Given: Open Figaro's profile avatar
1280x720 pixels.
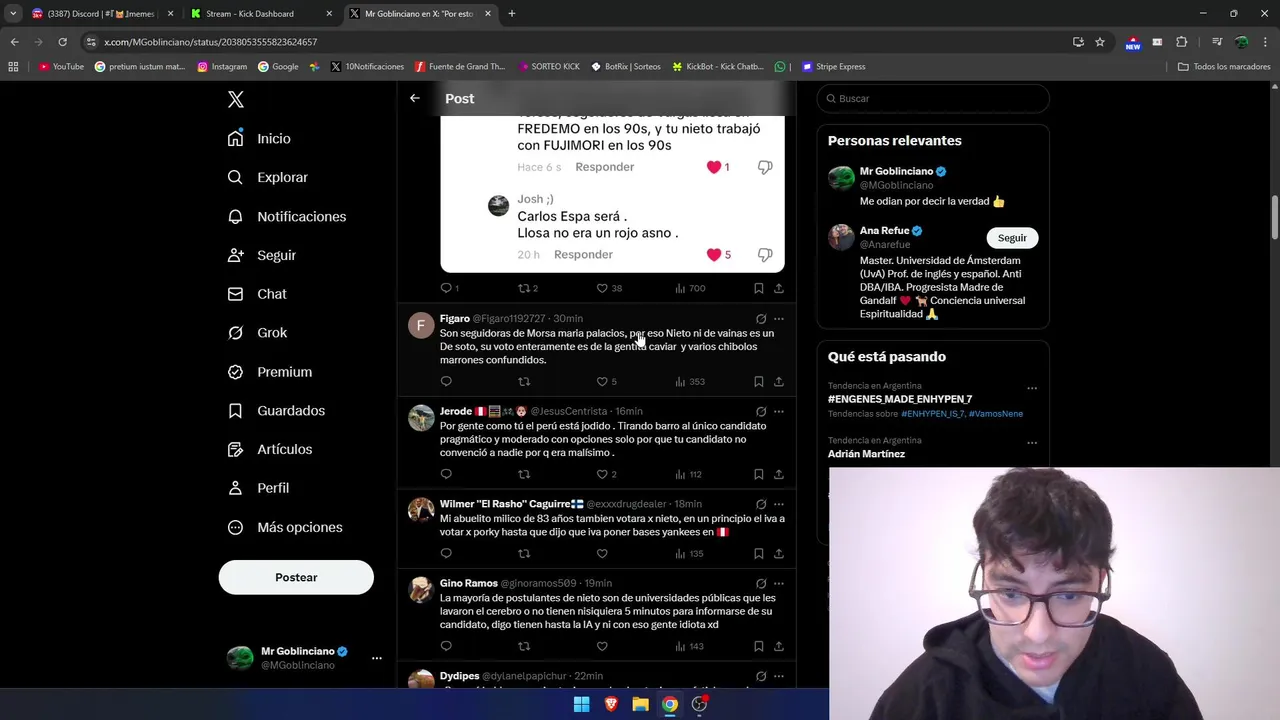Looking at the screenshot, I should pos(421,325).
